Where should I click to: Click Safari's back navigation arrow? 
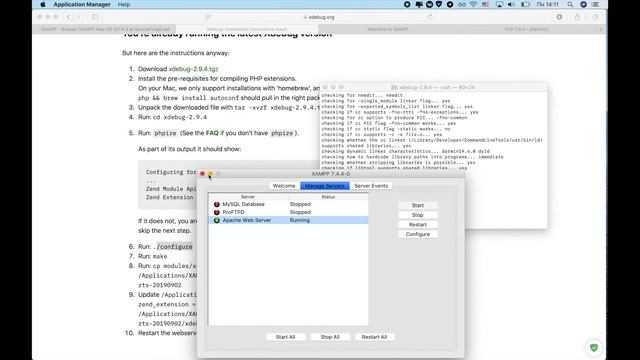(68, 17)
